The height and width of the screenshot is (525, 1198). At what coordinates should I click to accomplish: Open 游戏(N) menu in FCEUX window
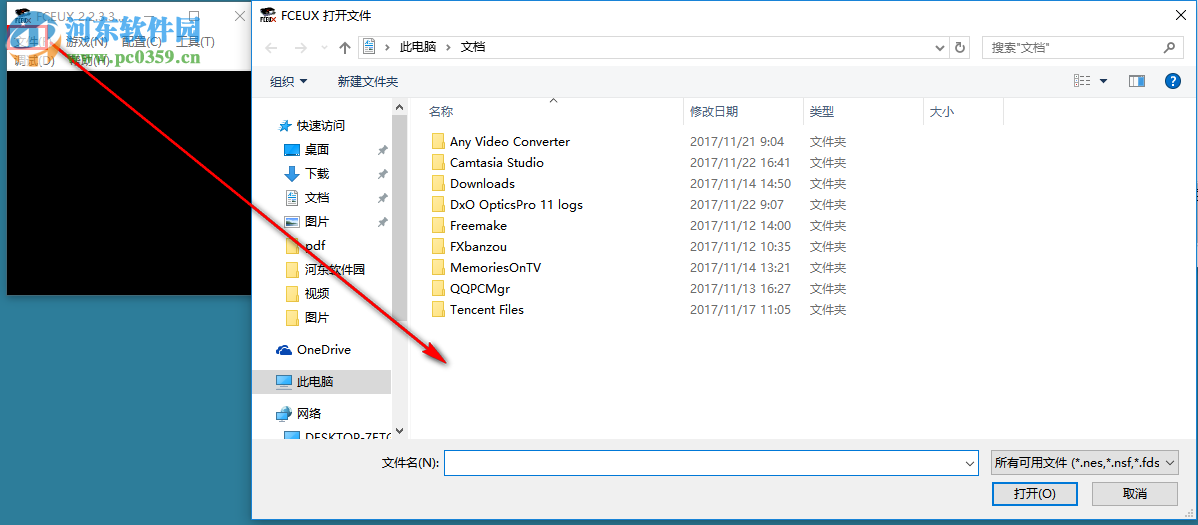tap(86, 42)
